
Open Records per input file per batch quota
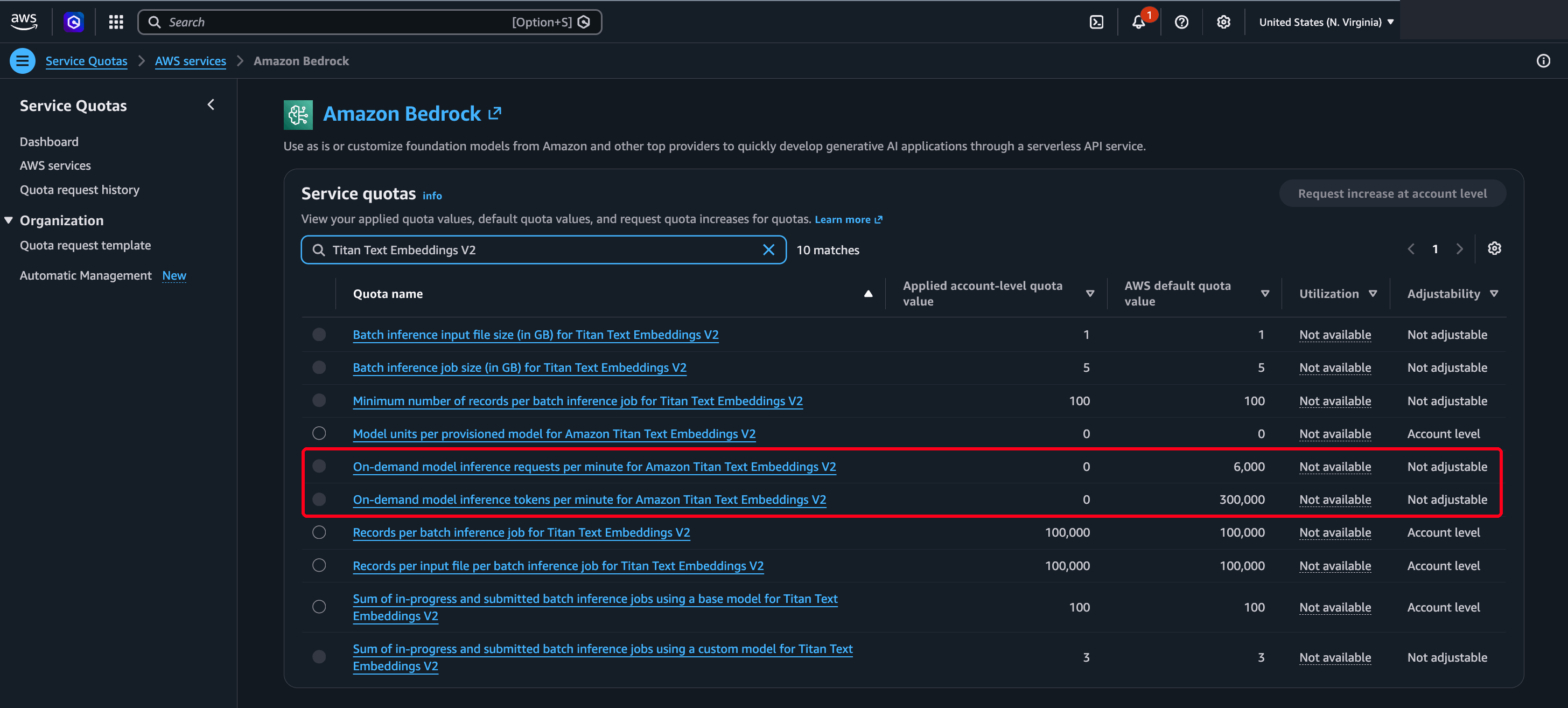click(x=558, y=566)
